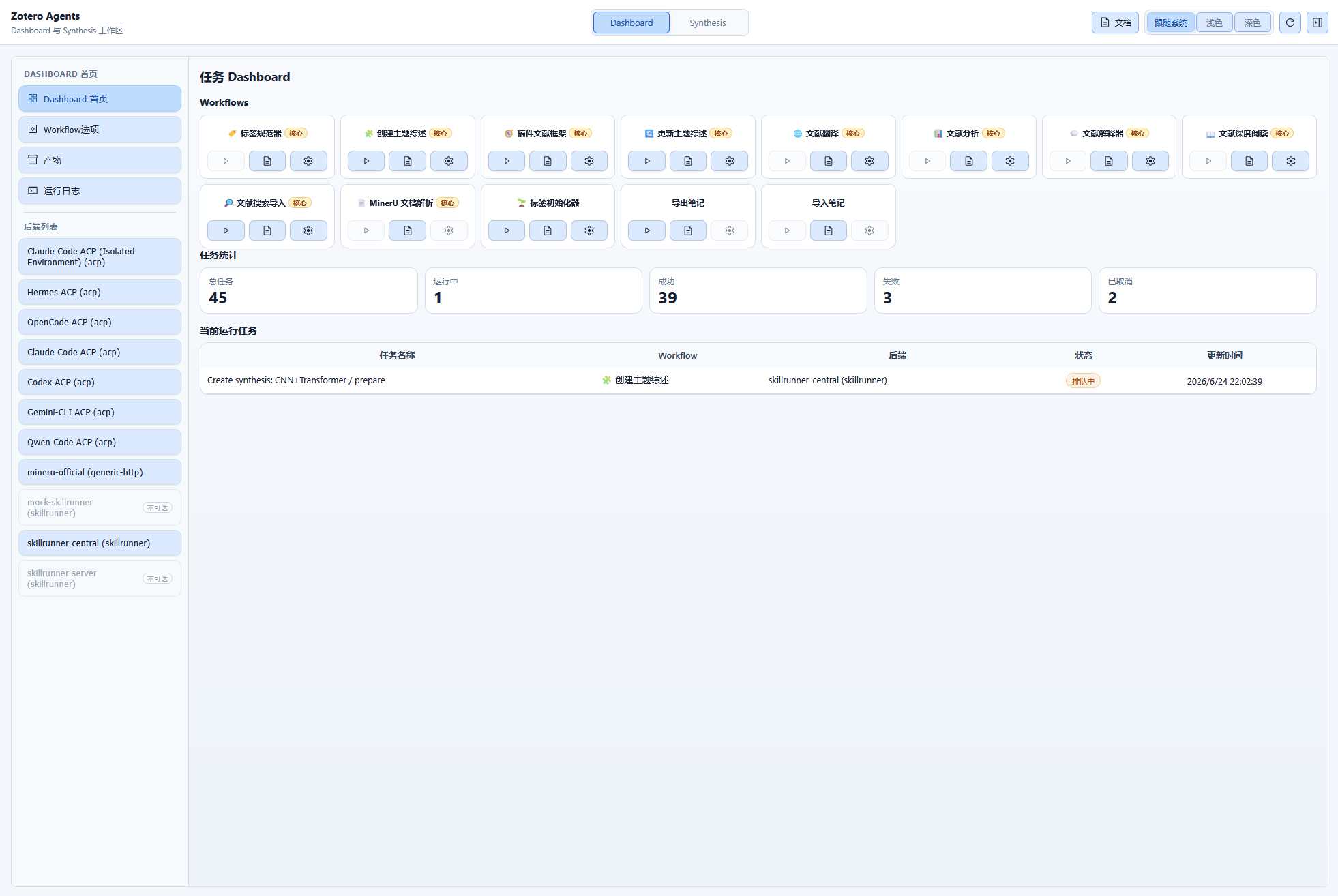Viewport: 1338px width, 896px height.
Task: Select Hermes ACP (acp) backend
Action: pos(100,292)
